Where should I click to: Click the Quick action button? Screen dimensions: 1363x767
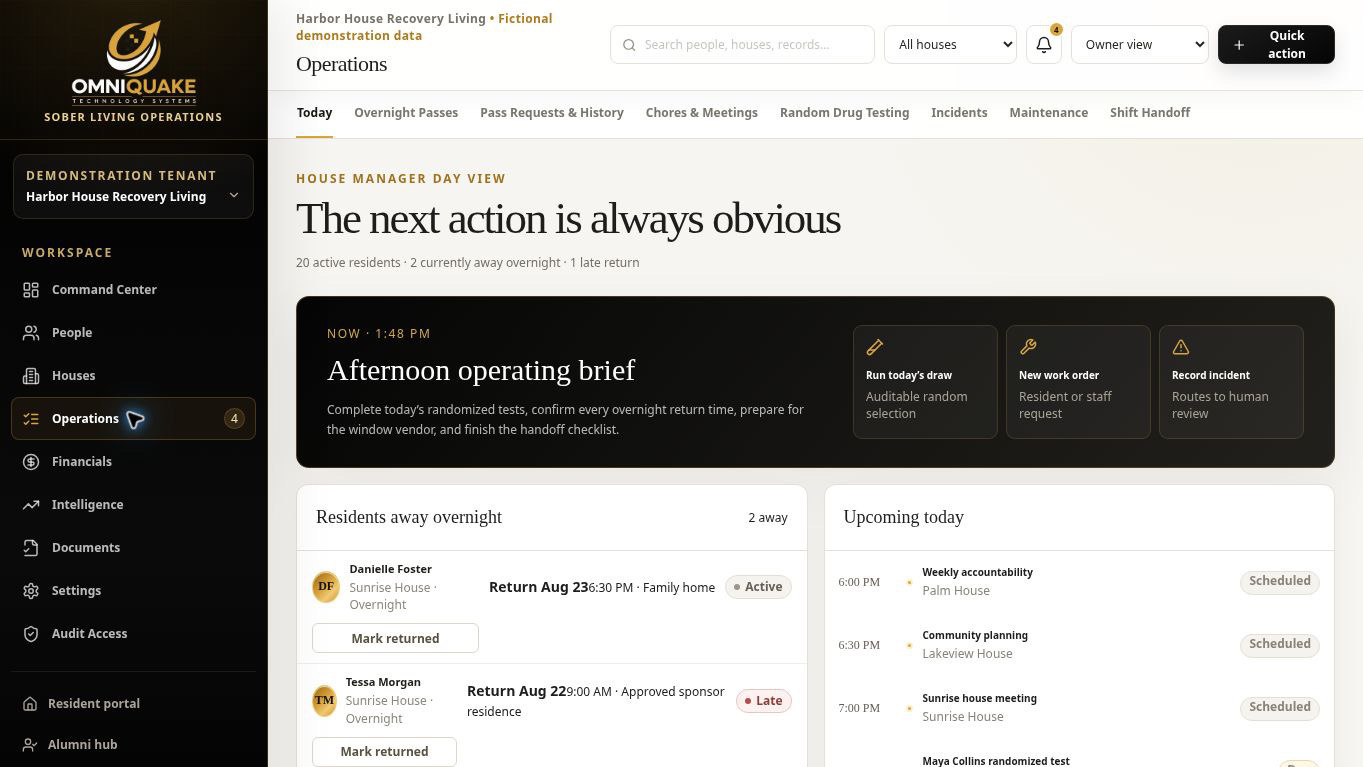[x=1276, y=45]
